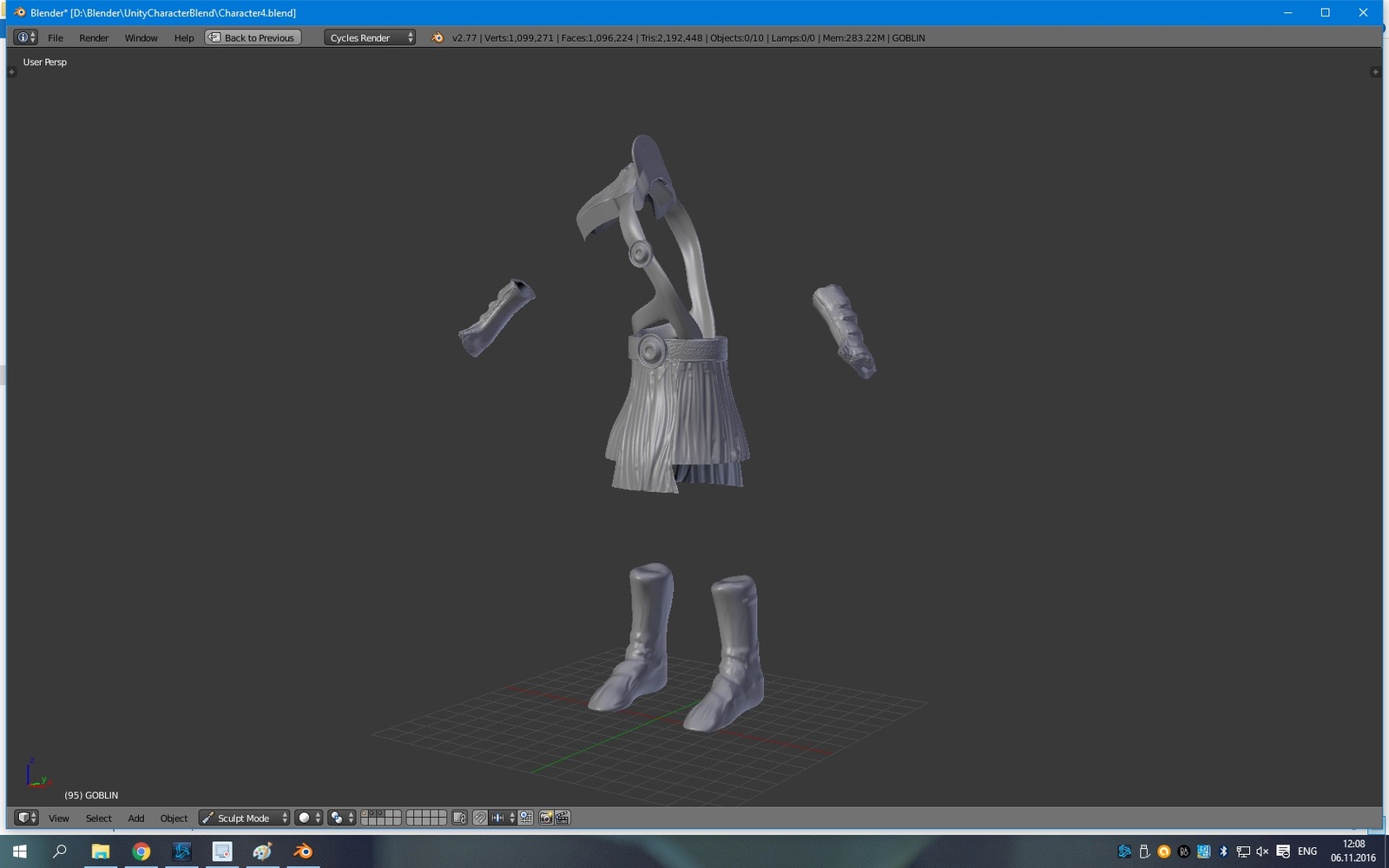The height and width of the screenshot is (868, 1389).
Task: Toggle the first scene layer button
Action: point(365,814)
